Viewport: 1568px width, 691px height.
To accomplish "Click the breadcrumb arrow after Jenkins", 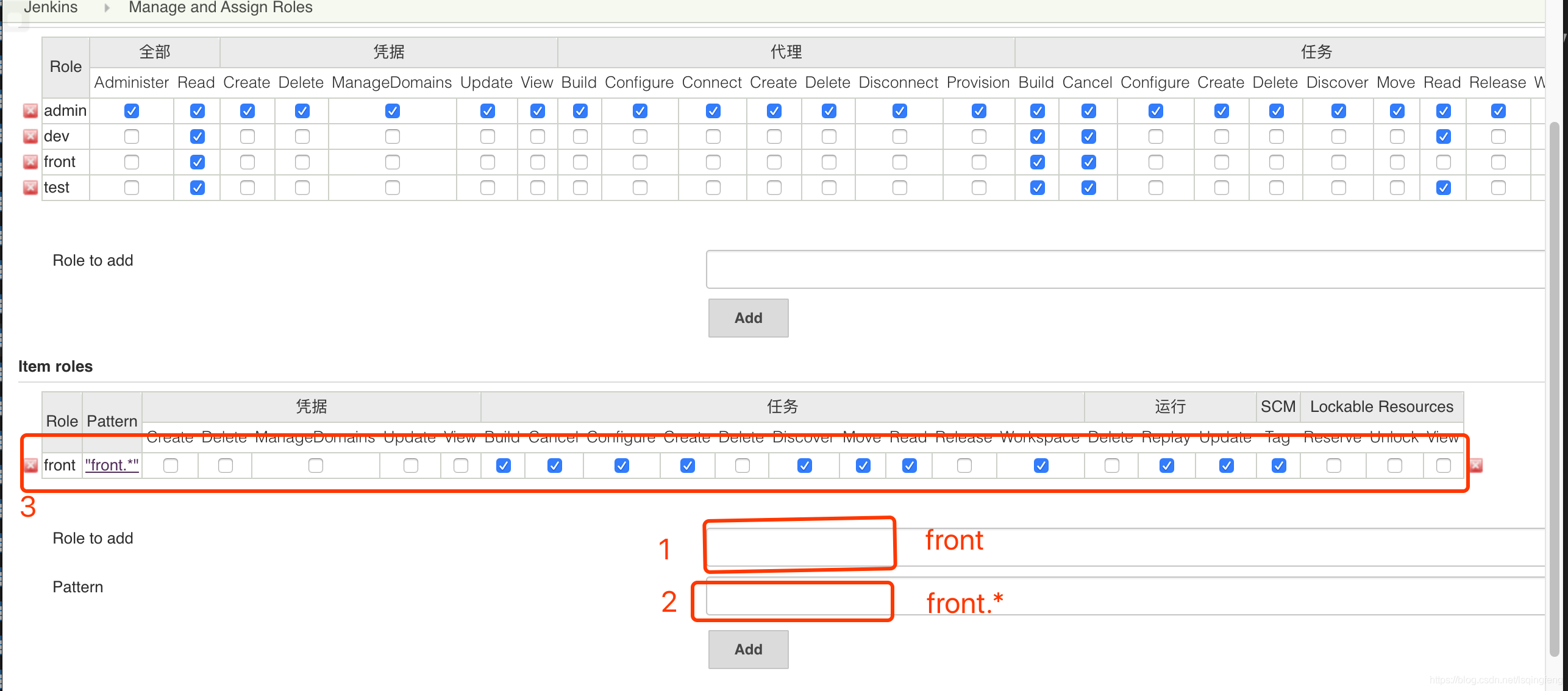I will [x=107, y=8].
